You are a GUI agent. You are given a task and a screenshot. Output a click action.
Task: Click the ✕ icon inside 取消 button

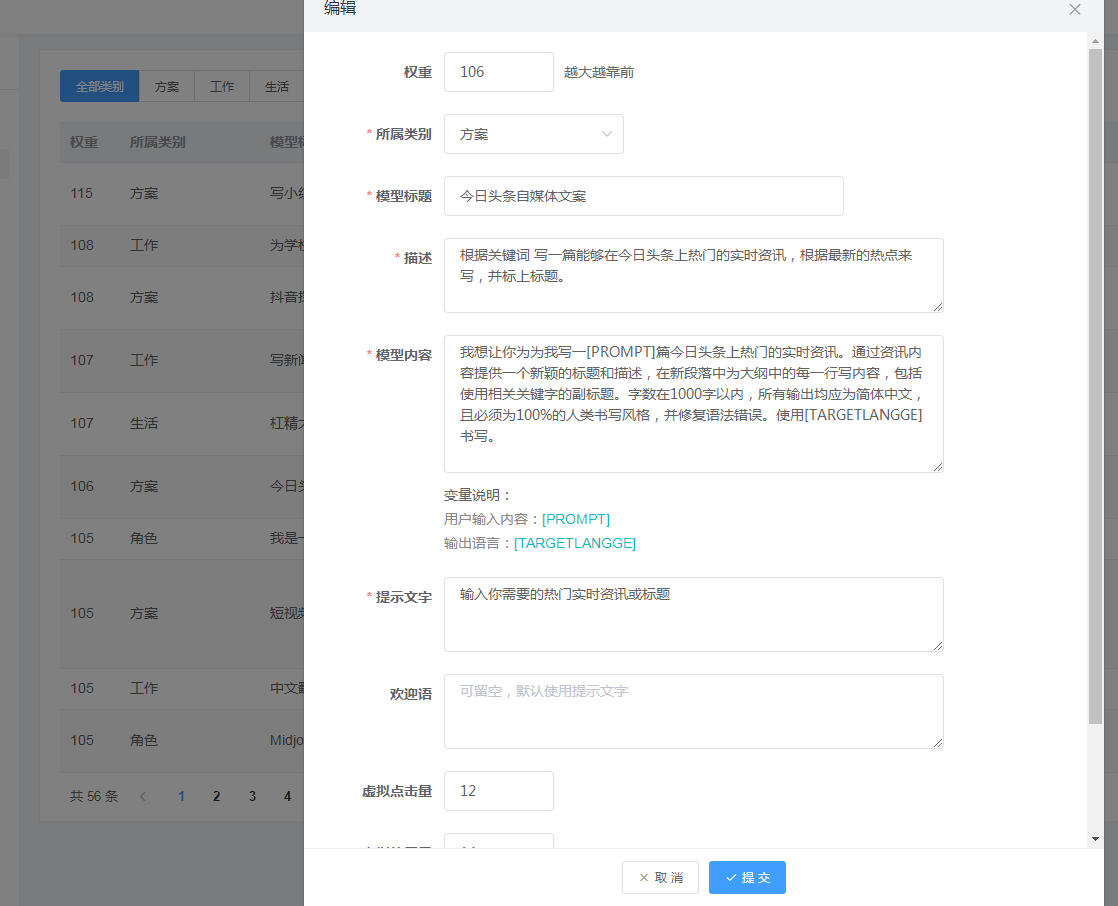pos(645,877)
